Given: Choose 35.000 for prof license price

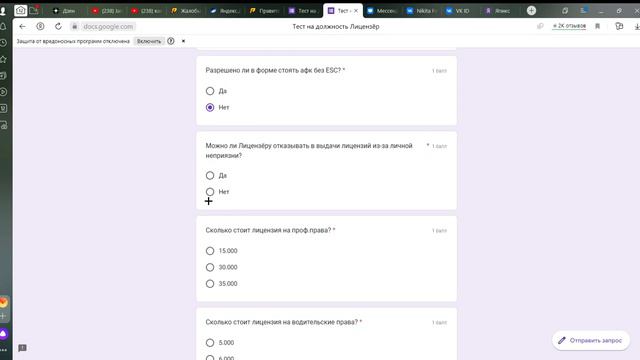Looking at the screenshot, I should 210,284.
